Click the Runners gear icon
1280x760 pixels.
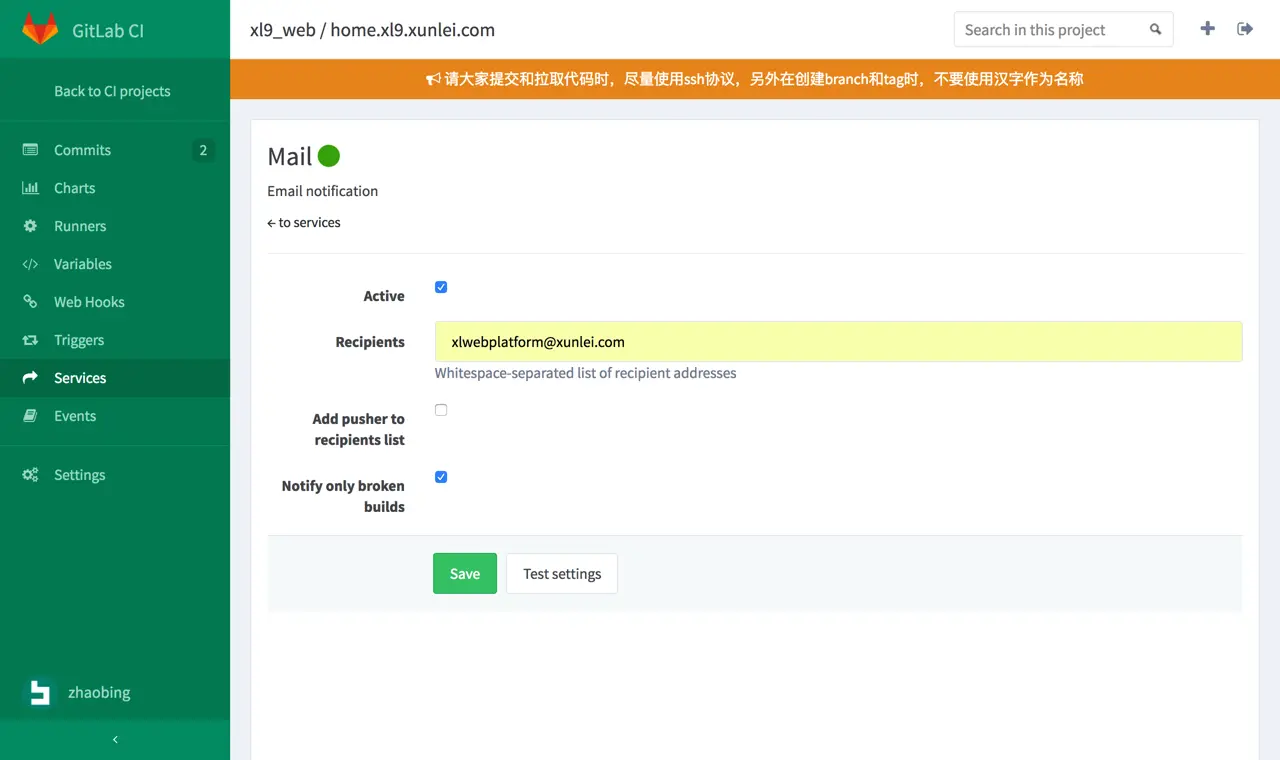pos(30,226)
